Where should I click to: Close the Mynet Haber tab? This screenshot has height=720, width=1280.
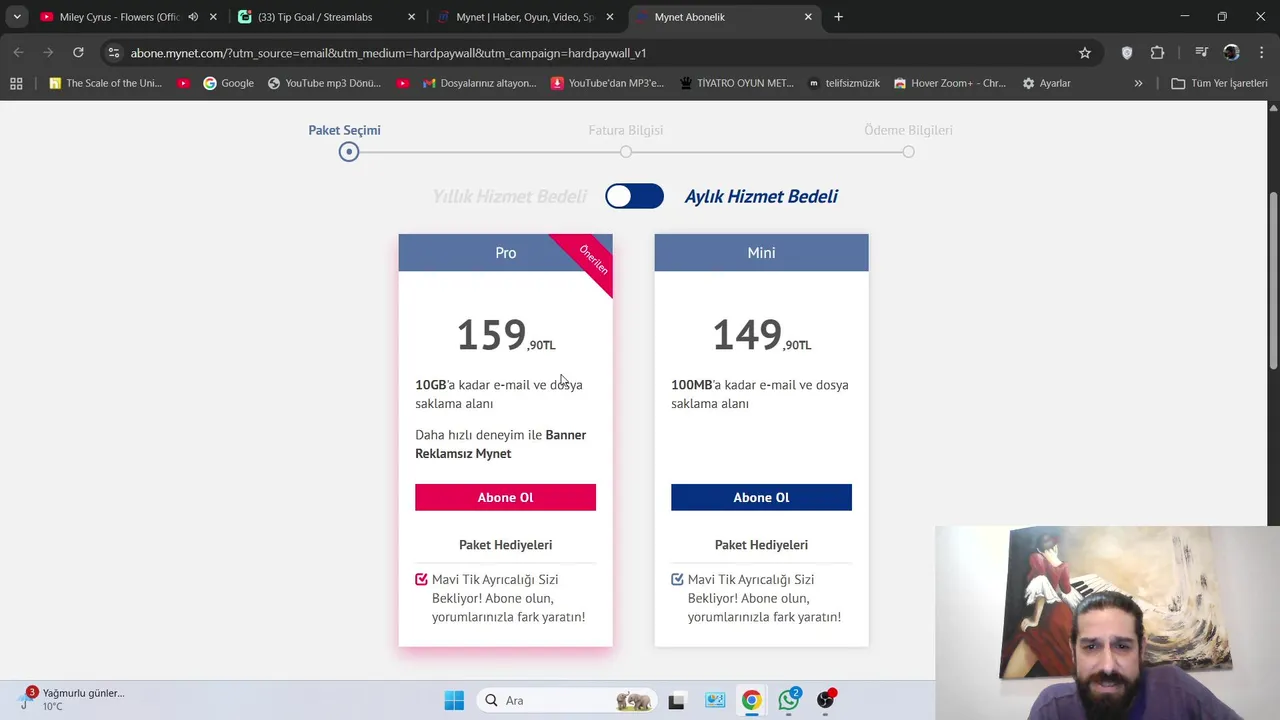point(610,17)
